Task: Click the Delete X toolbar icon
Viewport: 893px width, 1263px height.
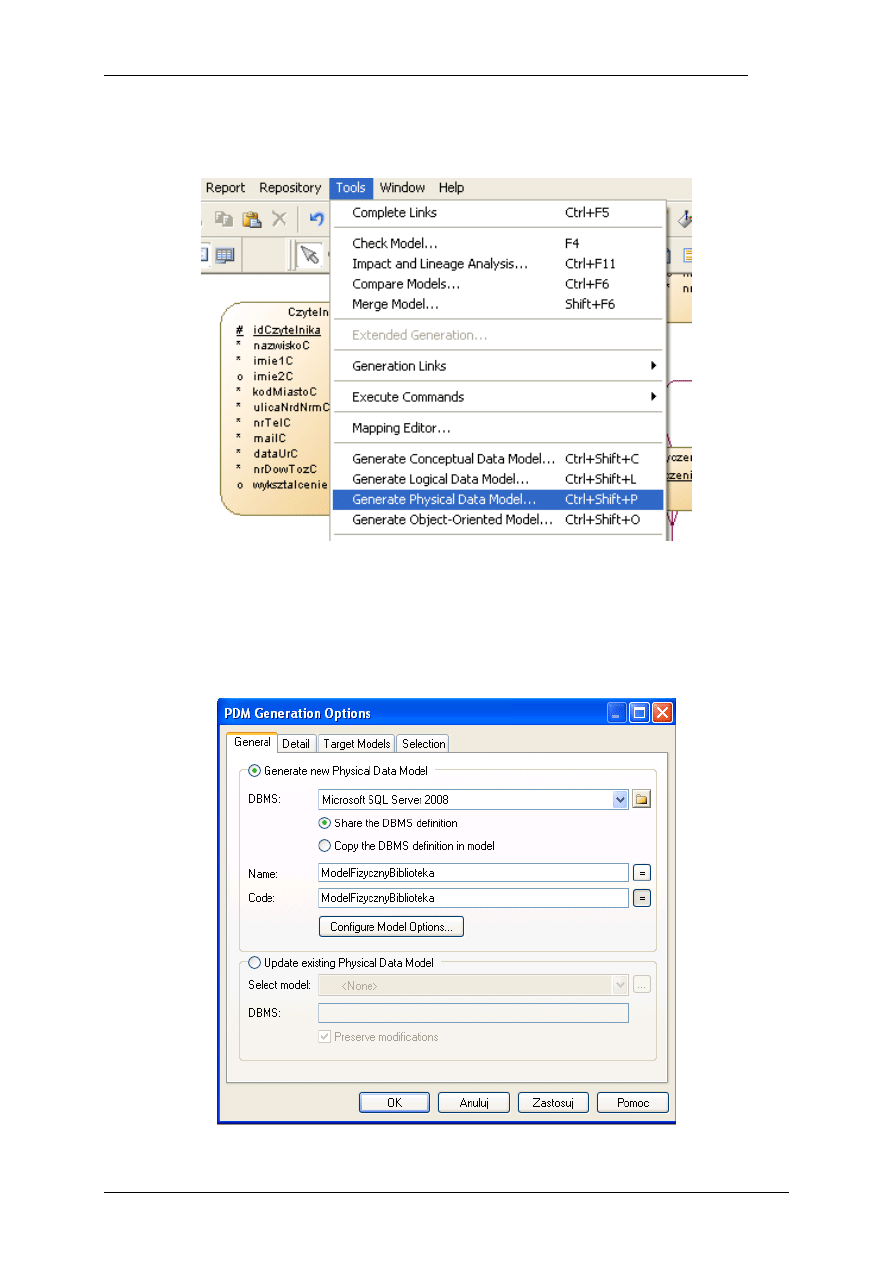Action: pyautogui.click(x=280, y=219)
